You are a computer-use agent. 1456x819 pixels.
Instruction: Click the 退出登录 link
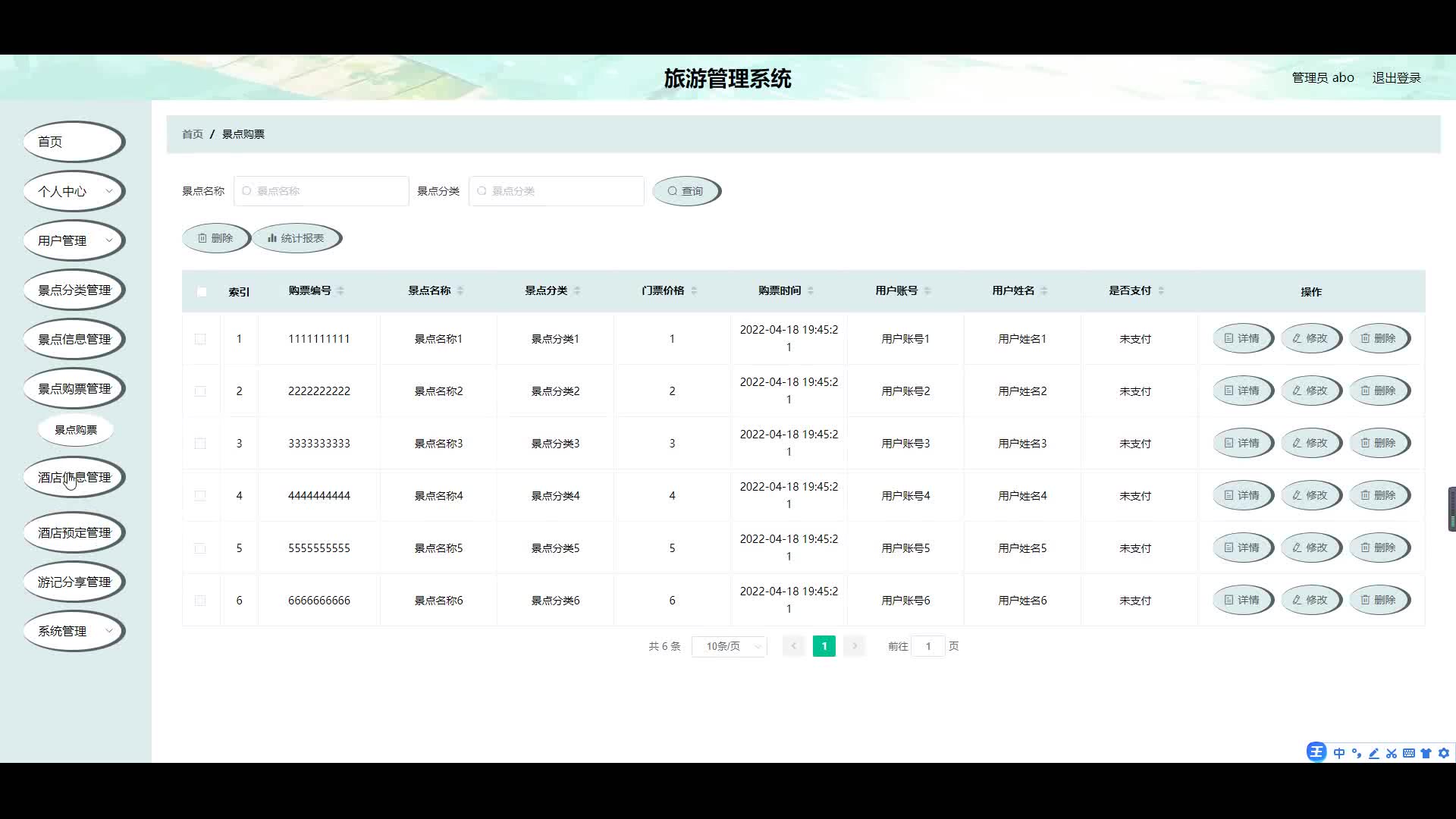pyautogui.click(x=1396, y=77)
